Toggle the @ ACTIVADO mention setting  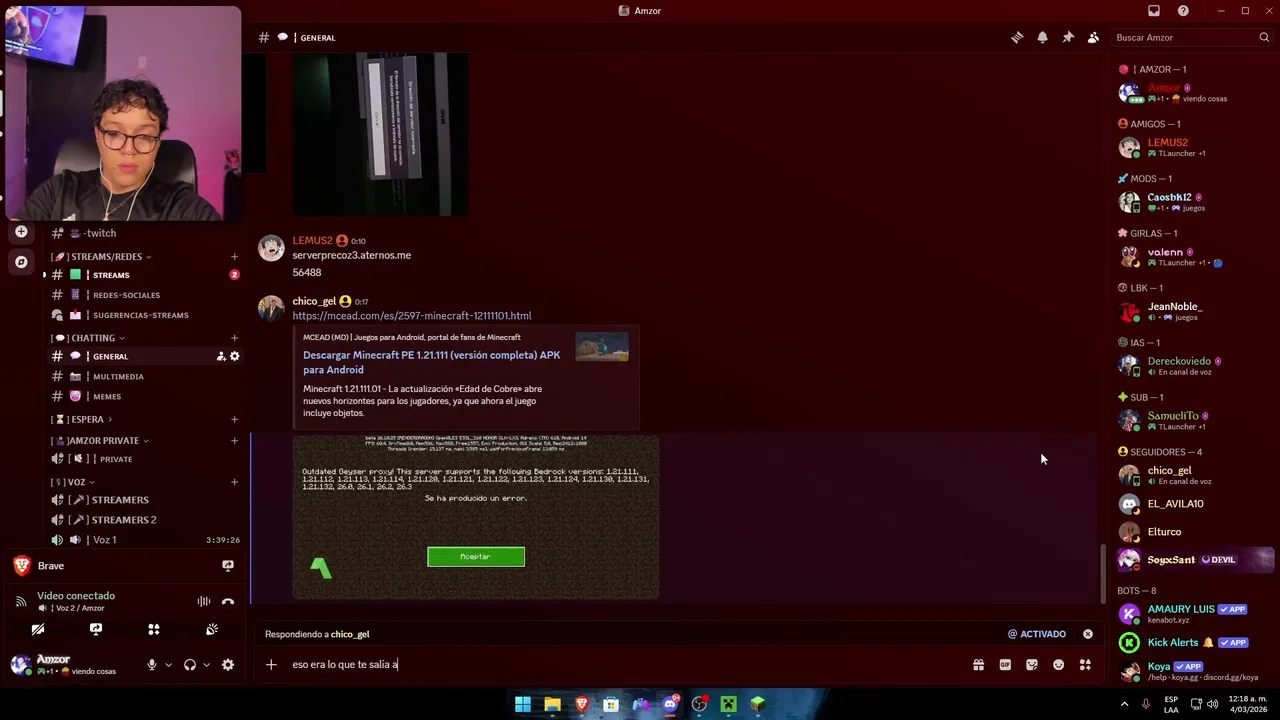[x=1037, y=634]
